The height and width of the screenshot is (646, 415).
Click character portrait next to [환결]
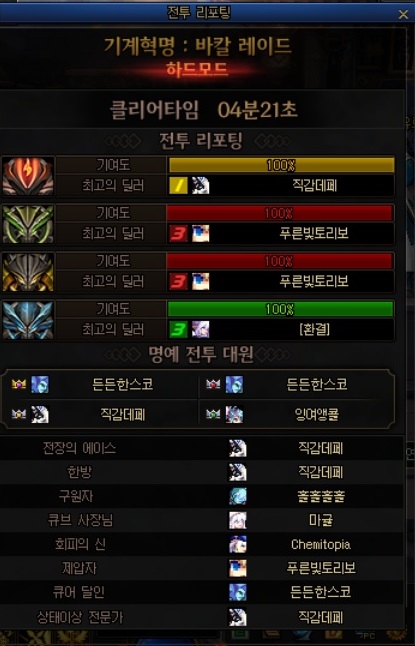click(x=201, y=330)
